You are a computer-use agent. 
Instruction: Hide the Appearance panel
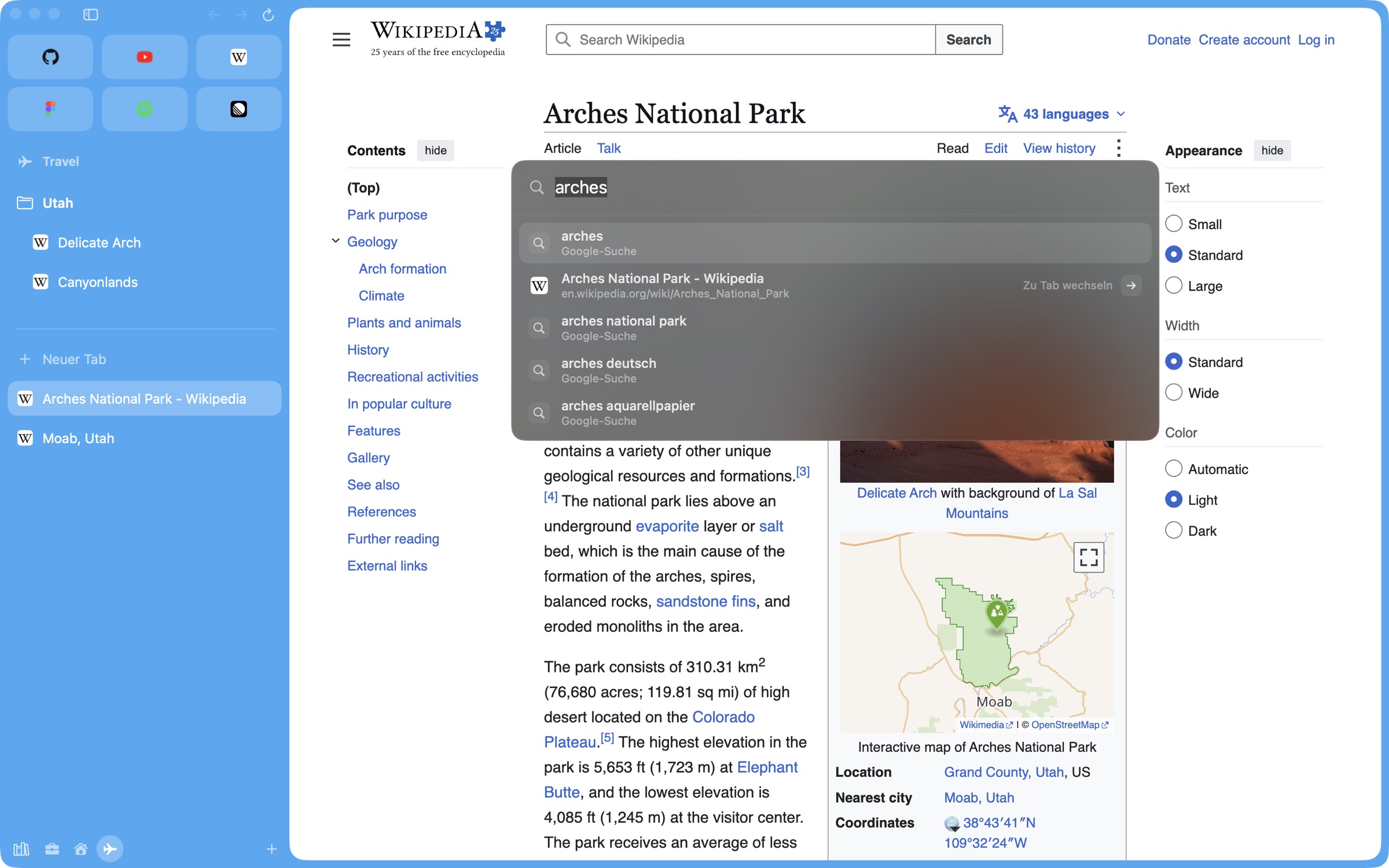click(1272, 150)
